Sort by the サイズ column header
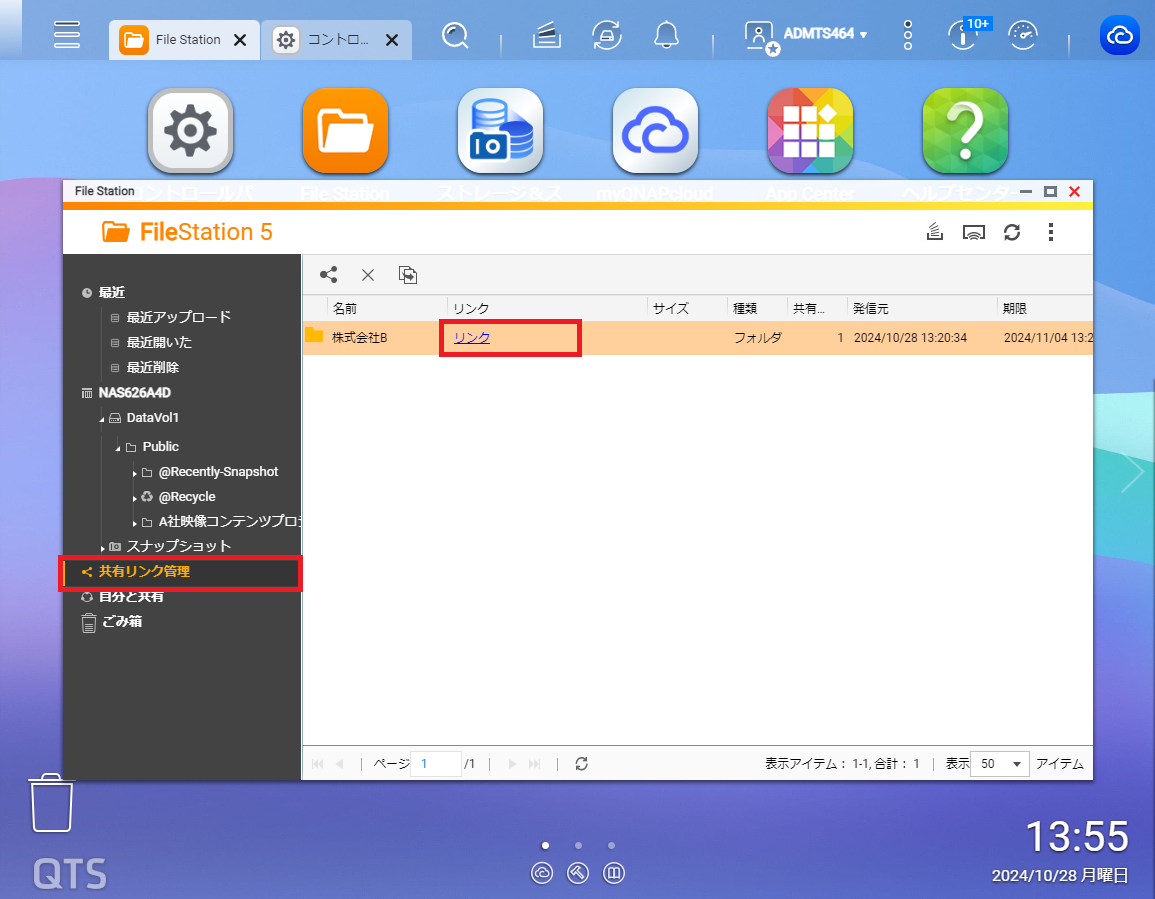The image size is (1155, 899). point(687,308)
